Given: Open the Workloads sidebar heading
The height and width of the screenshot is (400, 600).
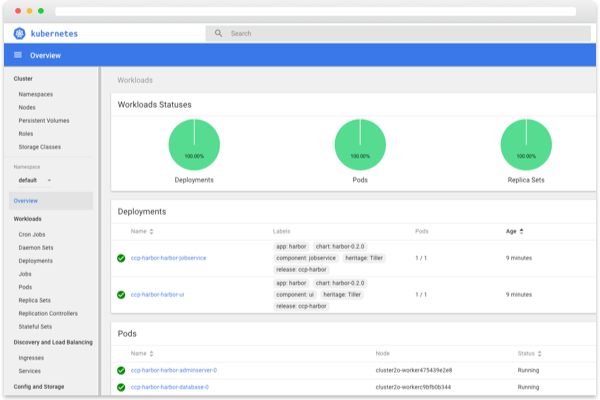Looking at the screenshot, I should point(27,219).
